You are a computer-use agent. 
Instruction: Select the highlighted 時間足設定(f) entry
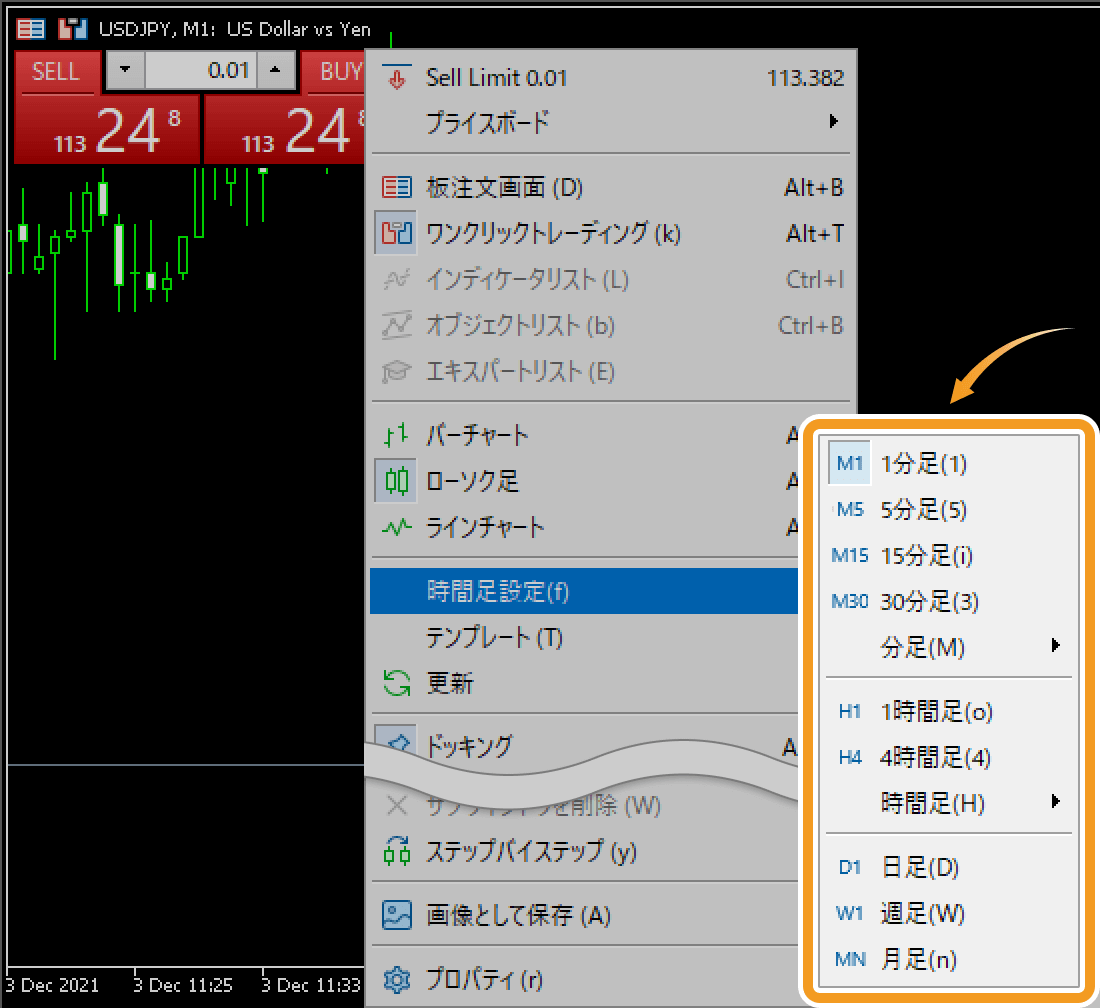(x=584, y=591)
